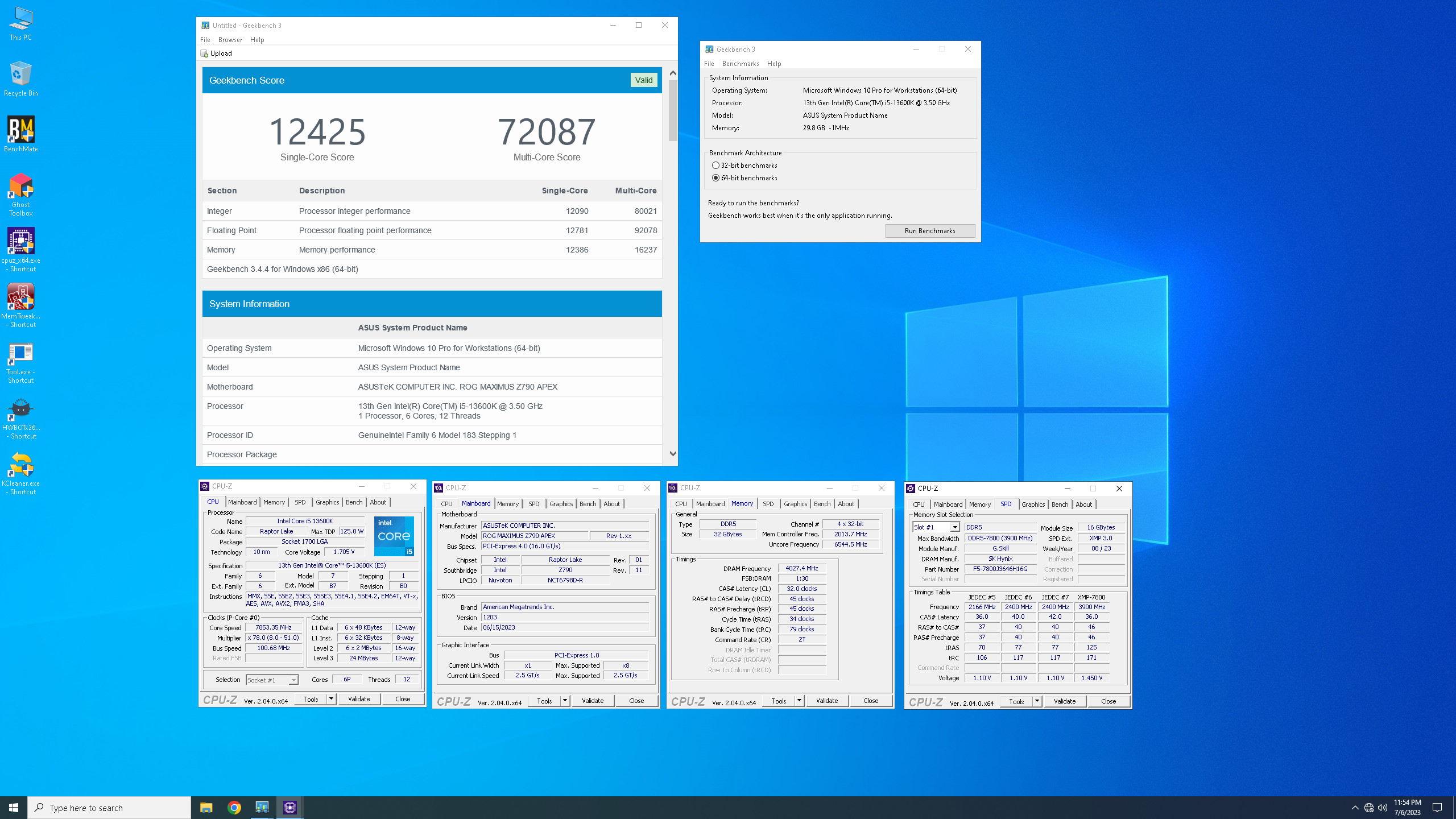
Task: Click Geekbench results scrollbar down arrow
Action: click(673, 453)
